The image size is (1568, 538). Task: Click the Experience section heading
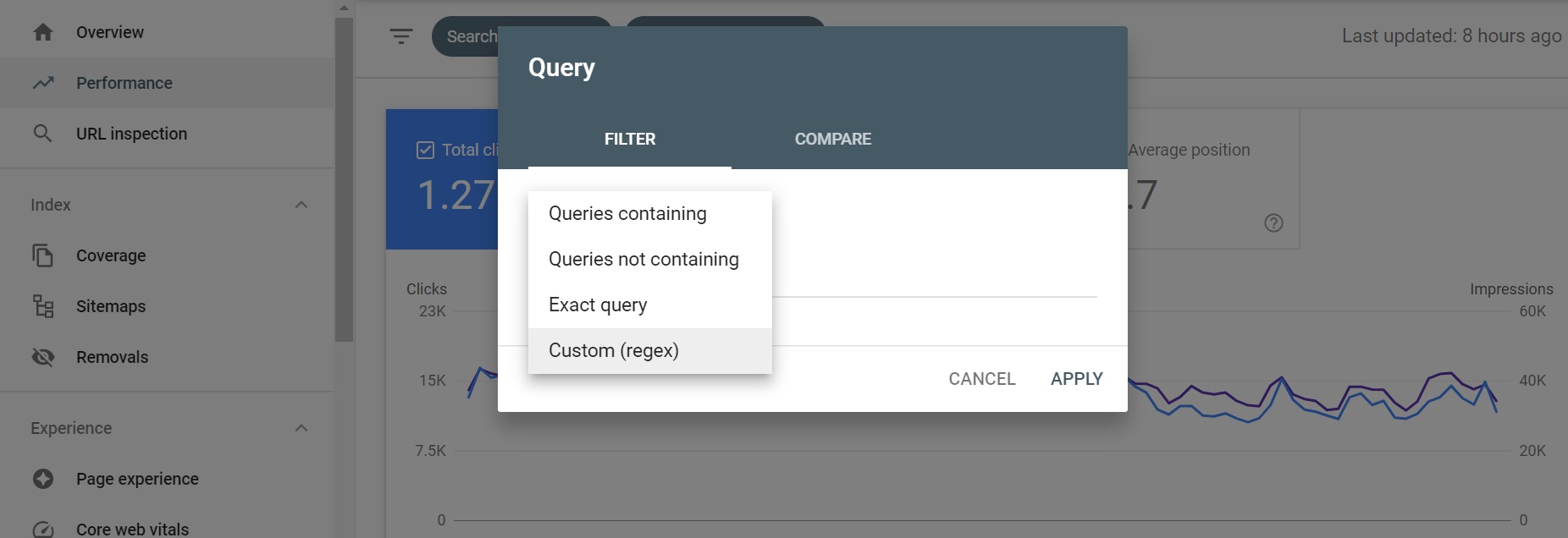71,428
